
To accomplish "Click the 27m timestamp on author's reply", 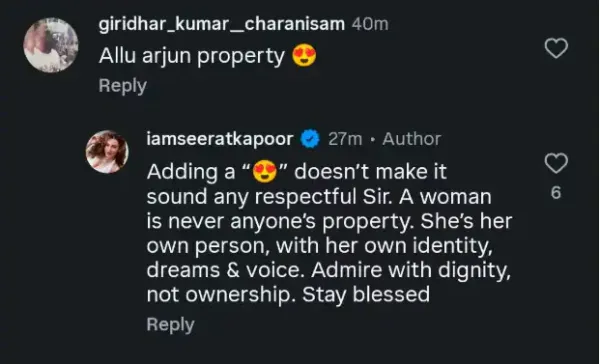I will click(345, 139).
